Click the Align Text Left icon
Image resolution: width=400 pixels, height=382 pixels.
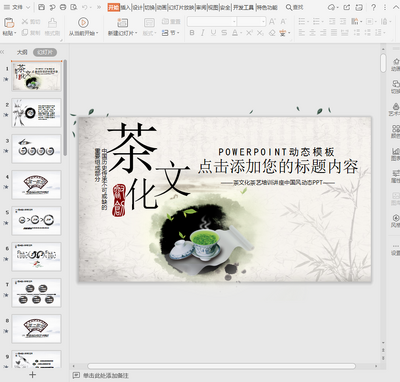(x=302, y=33)
